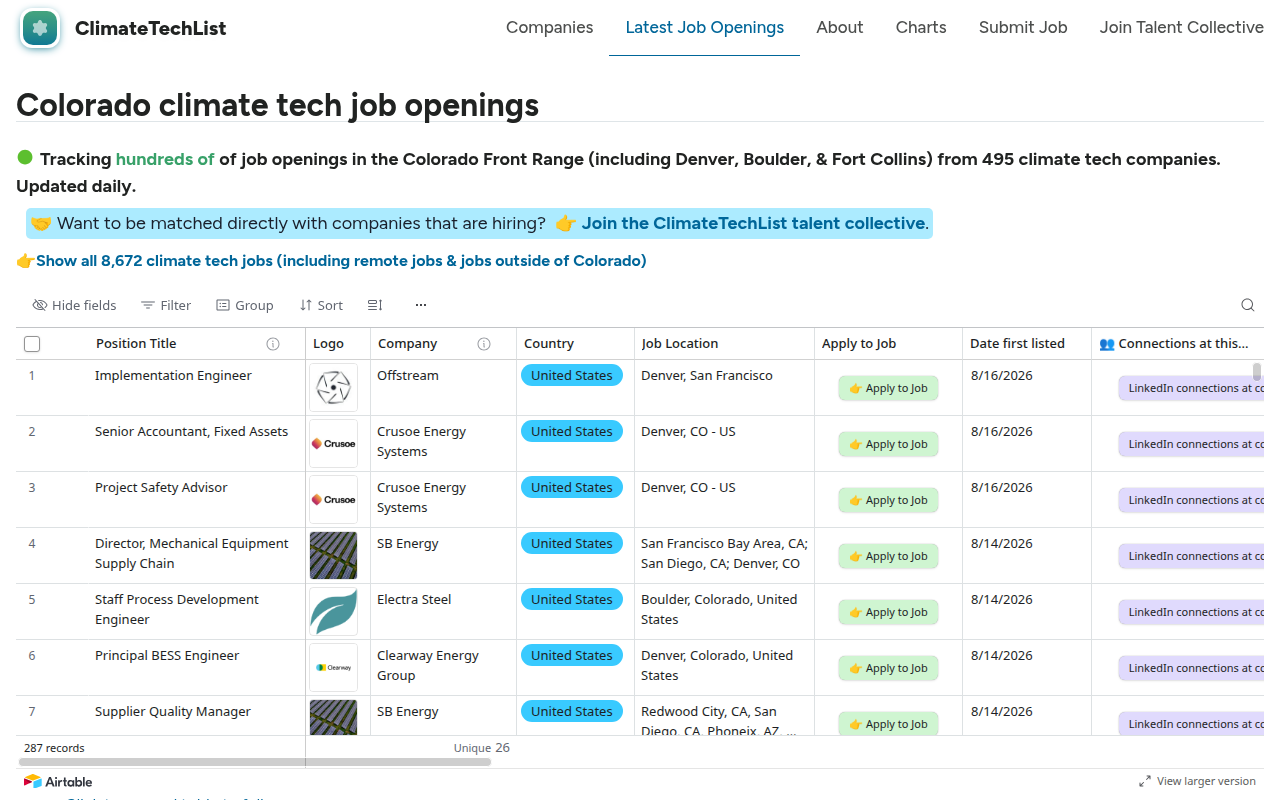Open the Group options
This screenshot has width=1280, height=800.
pyautogui.click(x=245, y=305)
